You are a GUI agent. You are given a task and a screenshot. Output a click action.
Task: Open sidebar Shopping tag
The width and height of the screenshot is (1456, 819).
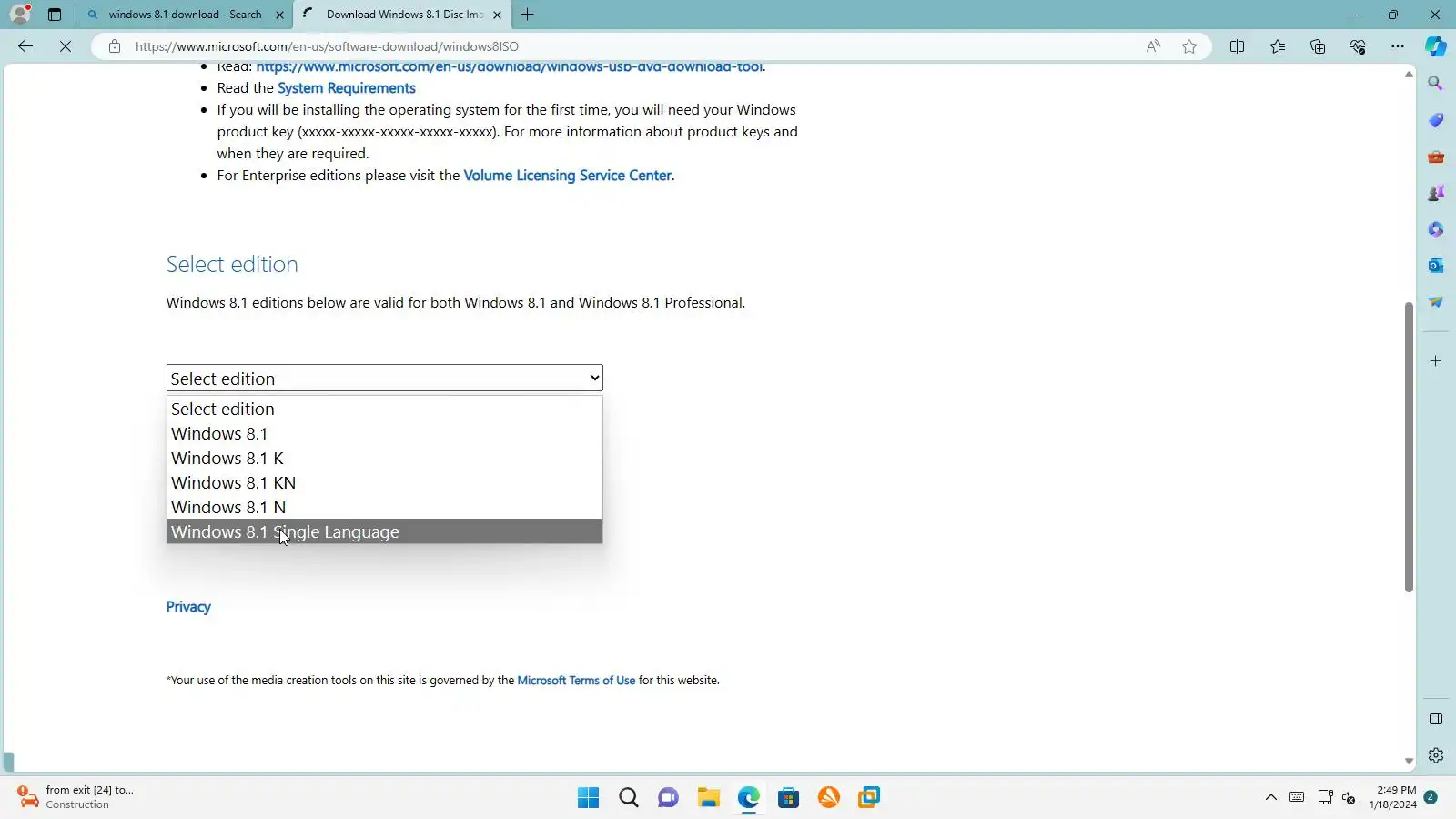point(1436,120)
